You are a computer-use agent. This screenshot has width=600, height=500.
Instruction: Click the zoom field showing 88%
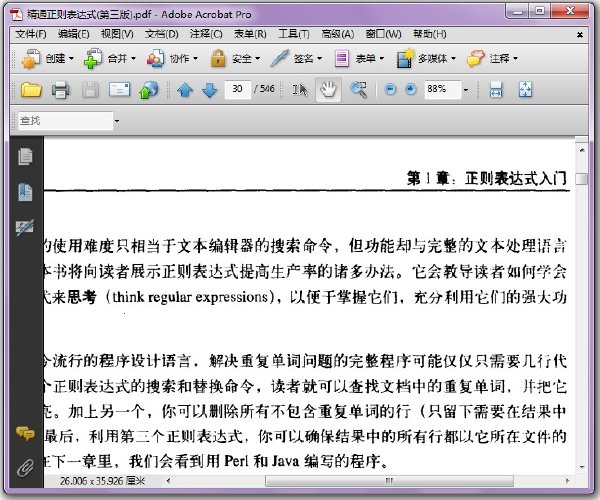click(x=442, y=90)
